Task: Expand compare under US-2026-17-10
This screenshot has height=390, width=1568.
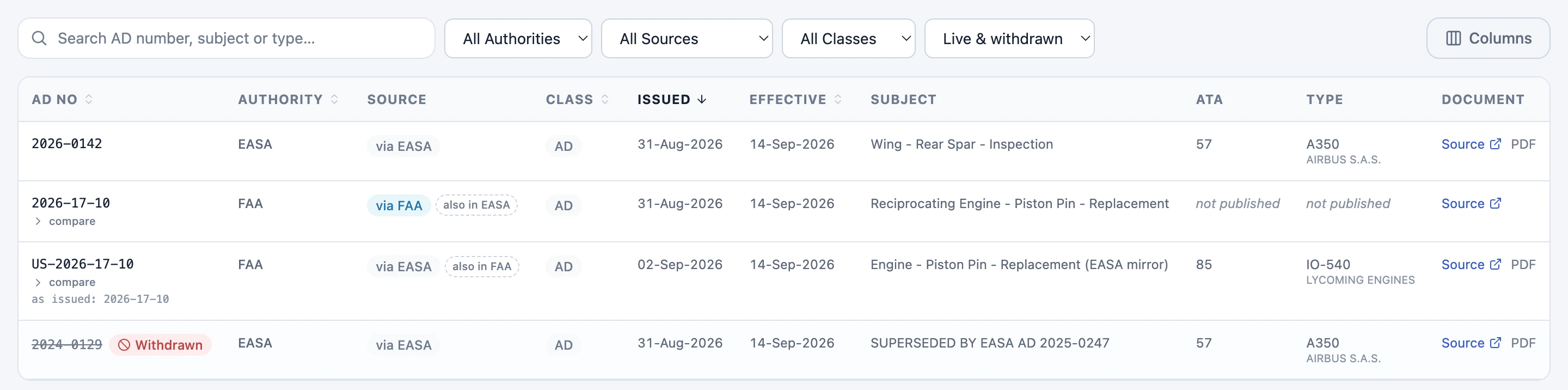Action: (x=65, y=282)
